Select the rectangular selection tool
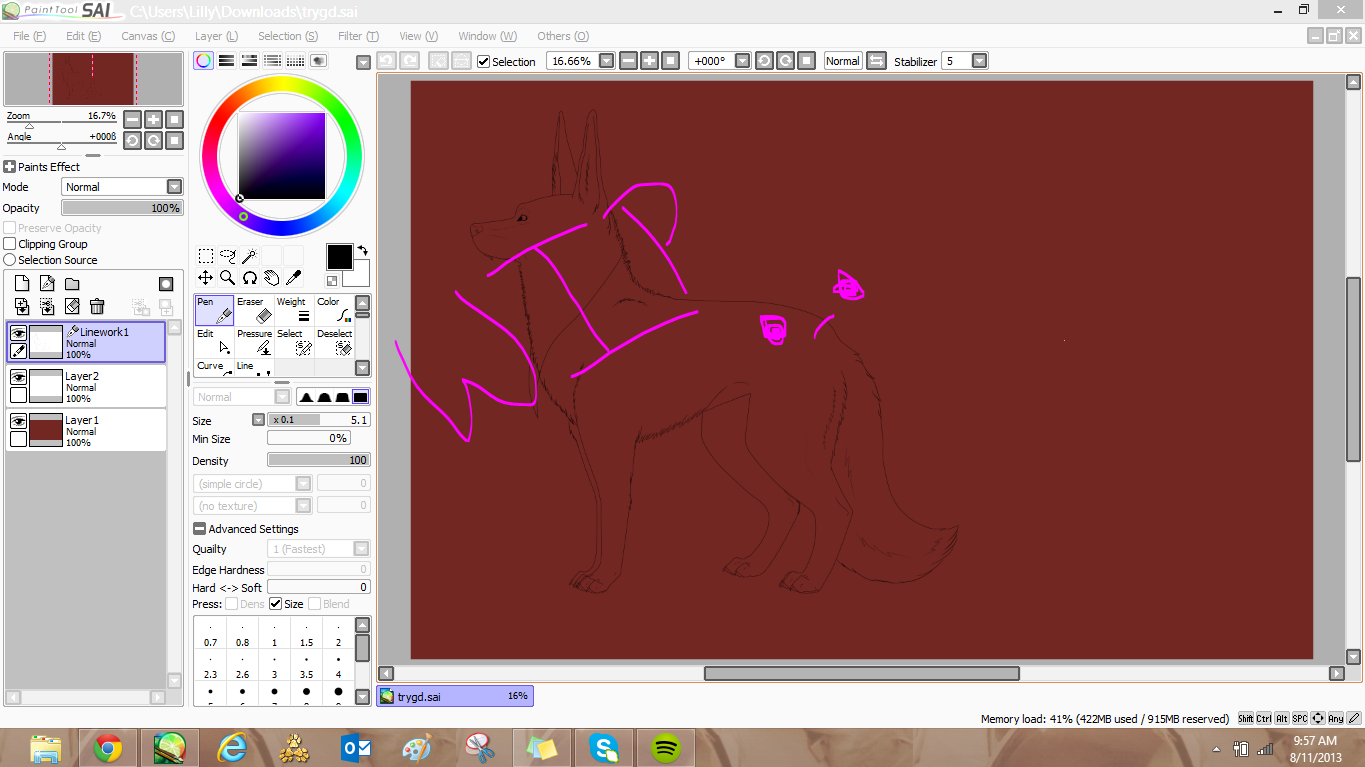 [205, 255]
